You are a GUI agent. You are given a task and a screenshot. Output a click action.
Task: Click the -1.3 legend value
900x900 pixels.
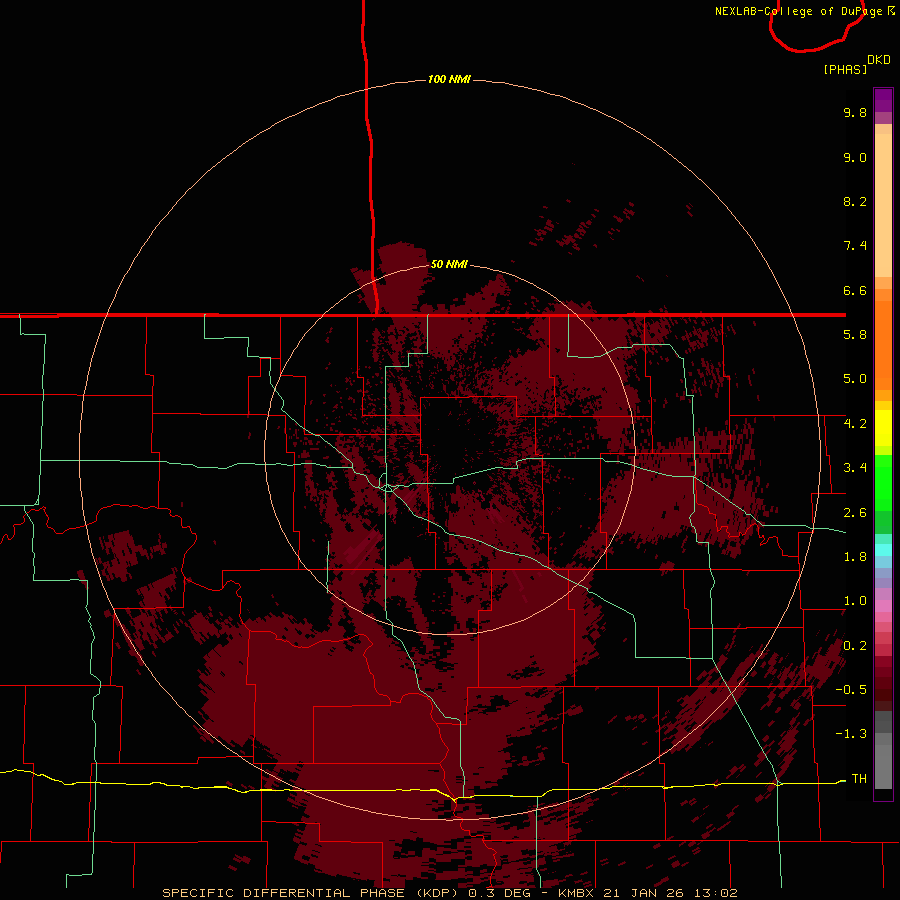tap(851, 734)
